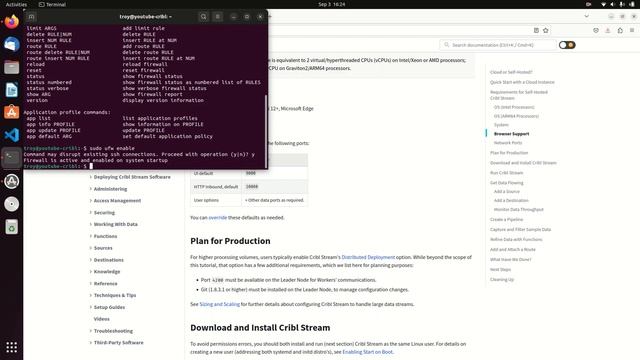Jump to Create a Pipeline in contents
640x360 pixels.
[x=507, y=220]
